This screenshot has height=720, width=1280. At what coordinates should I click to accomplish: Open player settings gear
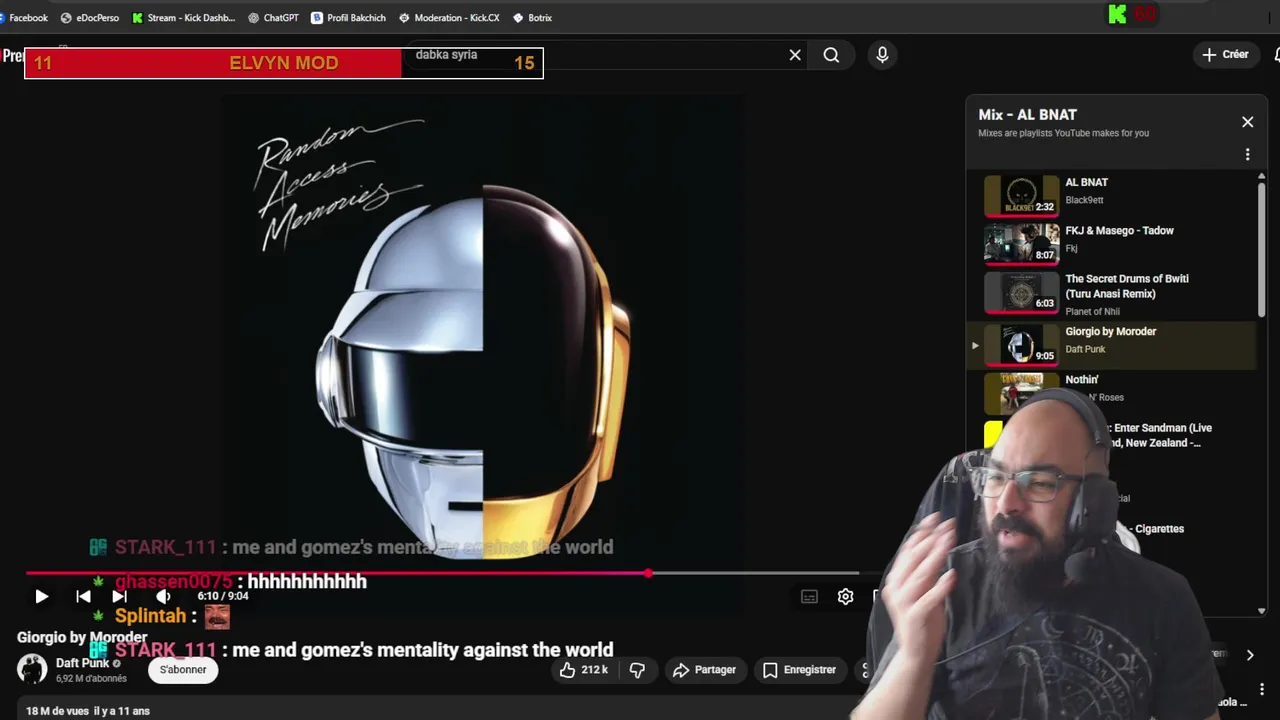[x=845, y=597]
